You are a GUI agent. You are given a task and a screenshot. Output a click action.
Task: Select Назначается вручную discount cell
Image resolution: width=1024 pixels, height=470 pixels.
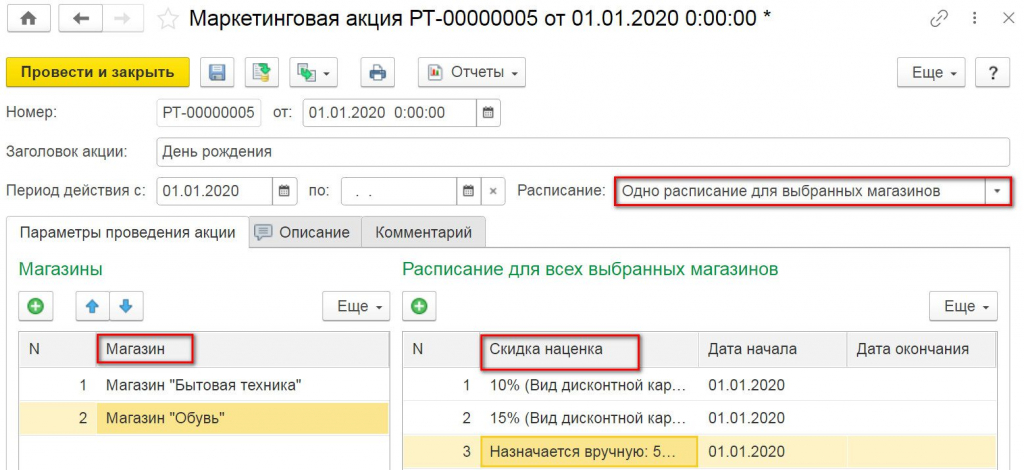pos(590,452)
